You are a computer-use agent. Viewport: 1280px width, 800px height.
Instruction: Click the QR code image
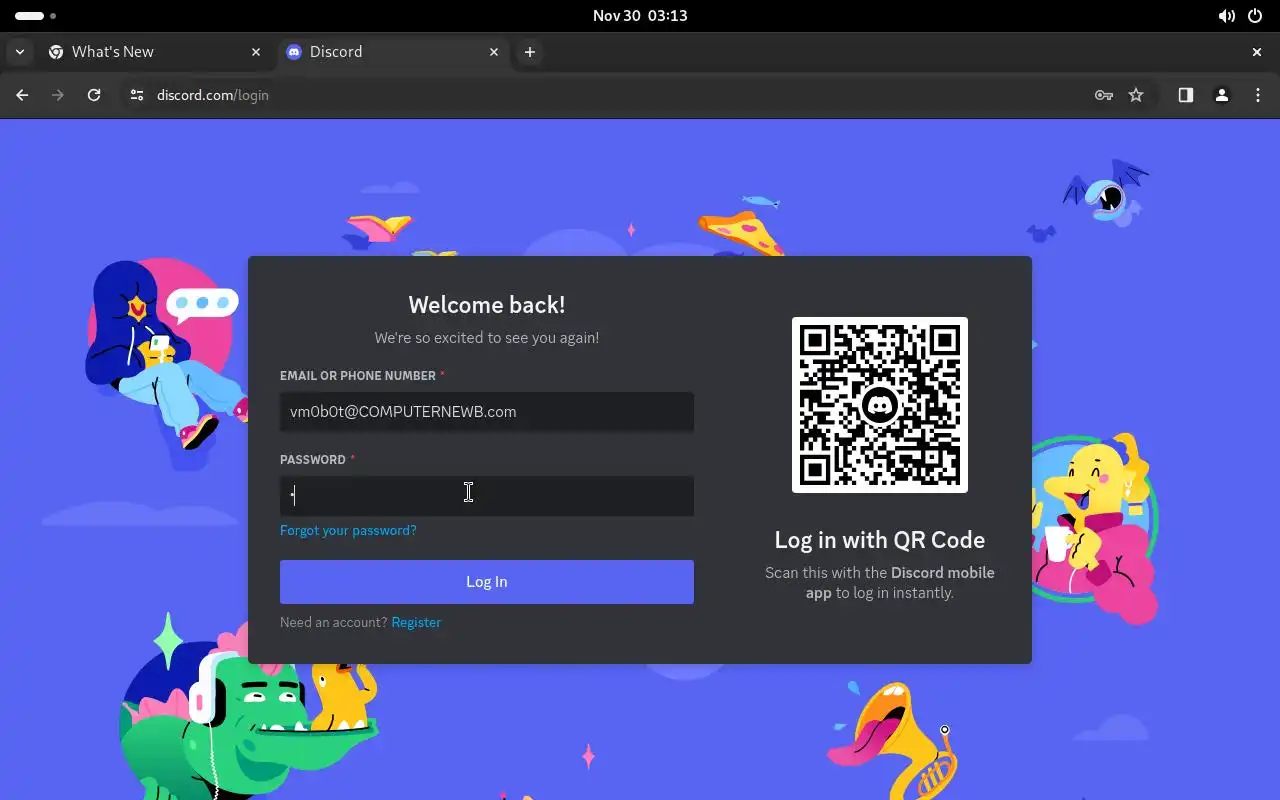click(x=880, y=405)
